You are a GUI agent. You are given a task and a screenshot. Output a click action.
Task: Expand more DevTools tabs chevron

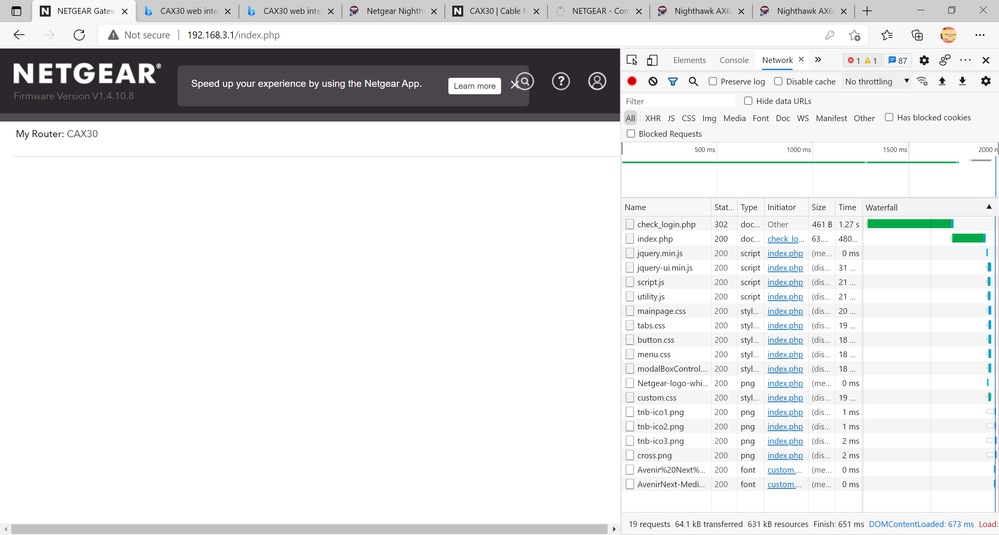click(x=818, y=60)
